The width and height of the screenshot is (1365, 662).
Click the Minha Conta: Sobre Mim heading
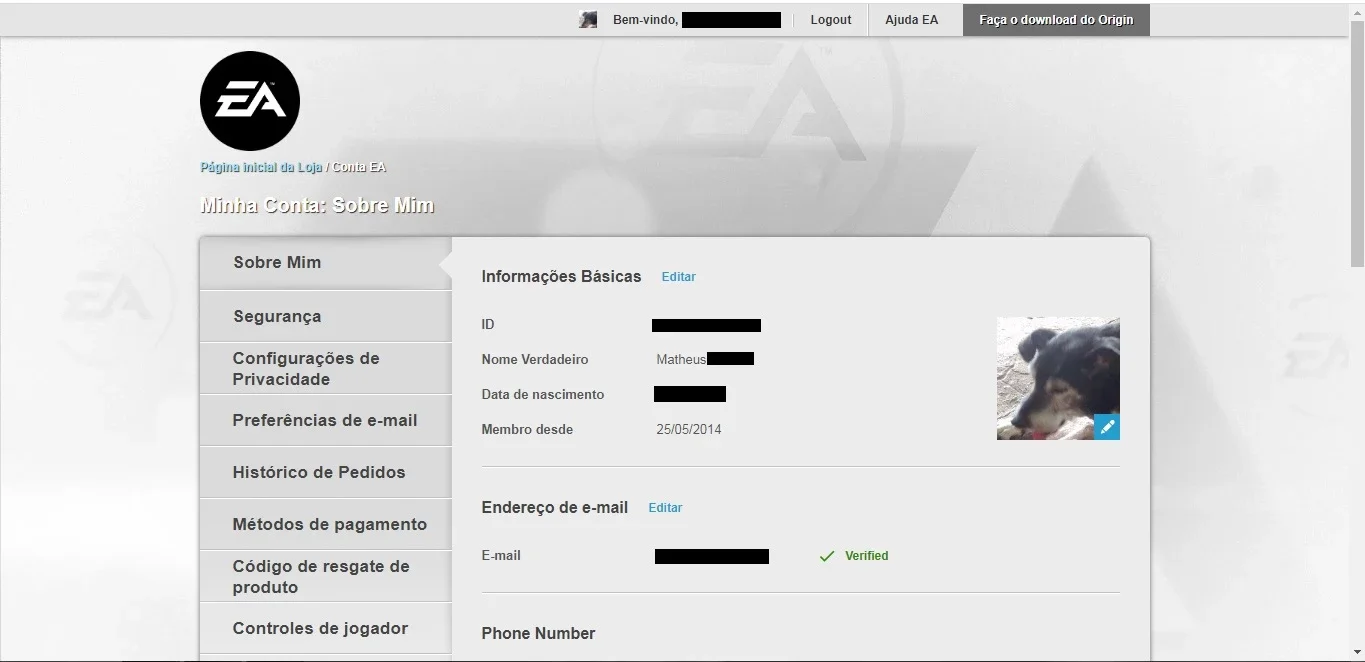317,206
